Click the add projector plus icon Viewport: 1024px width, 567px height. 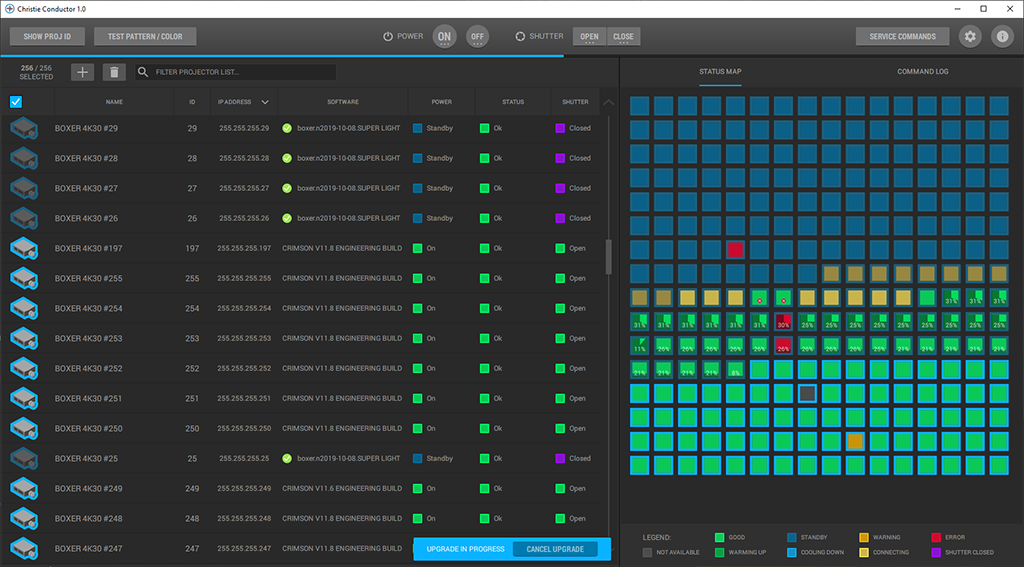coord(83,72)
